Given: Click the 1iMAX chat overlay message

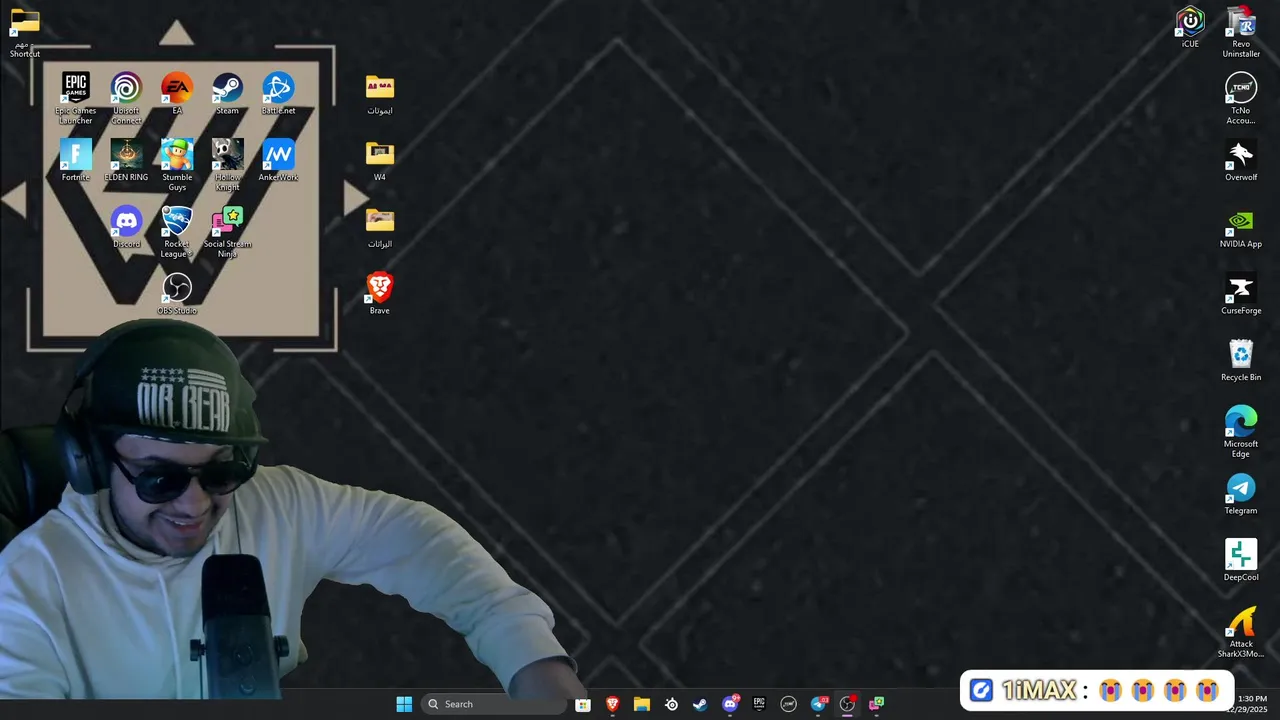Looking at the screenshot, I should (1097, 690).
